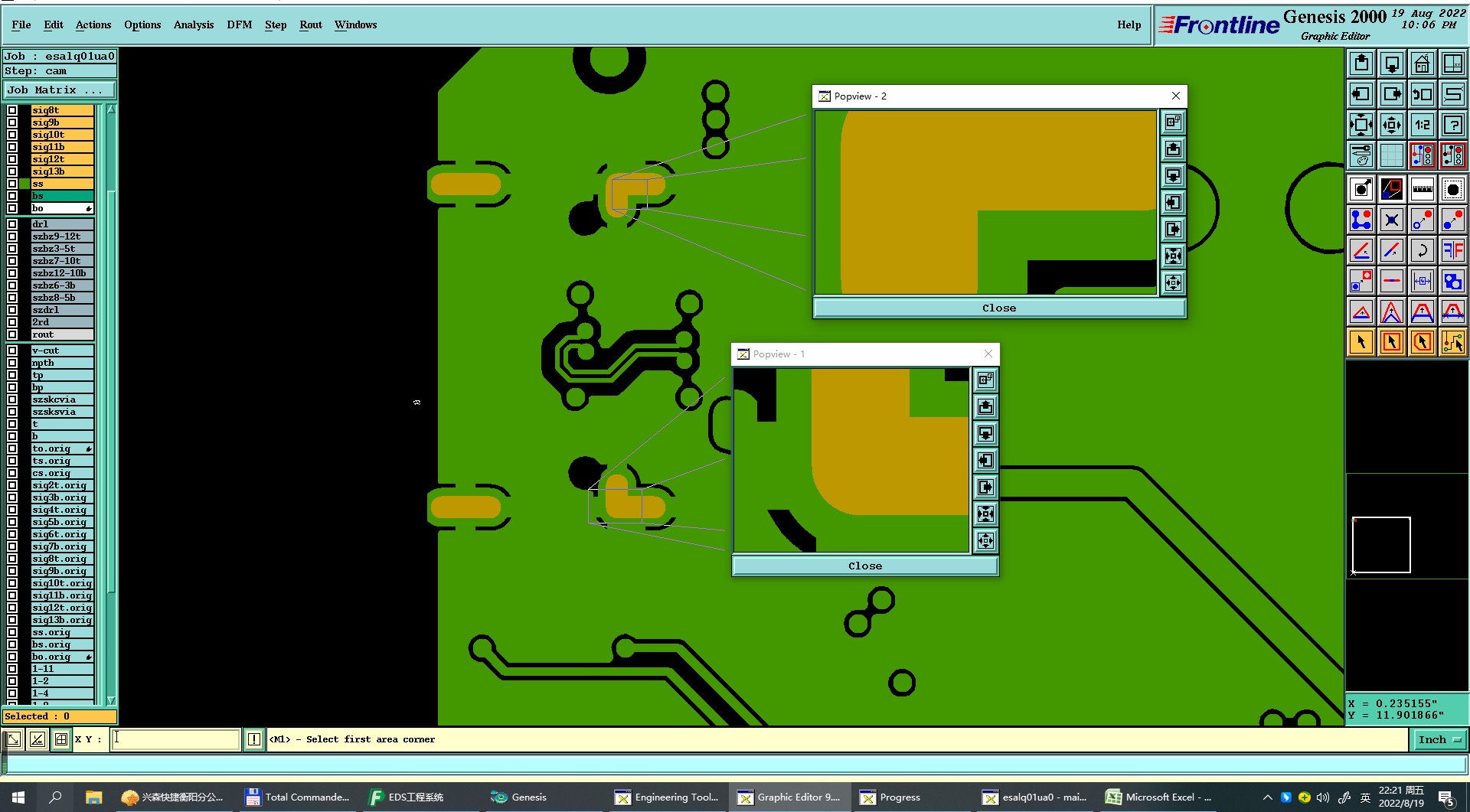Toggle the bs layer checkbox

12,196
